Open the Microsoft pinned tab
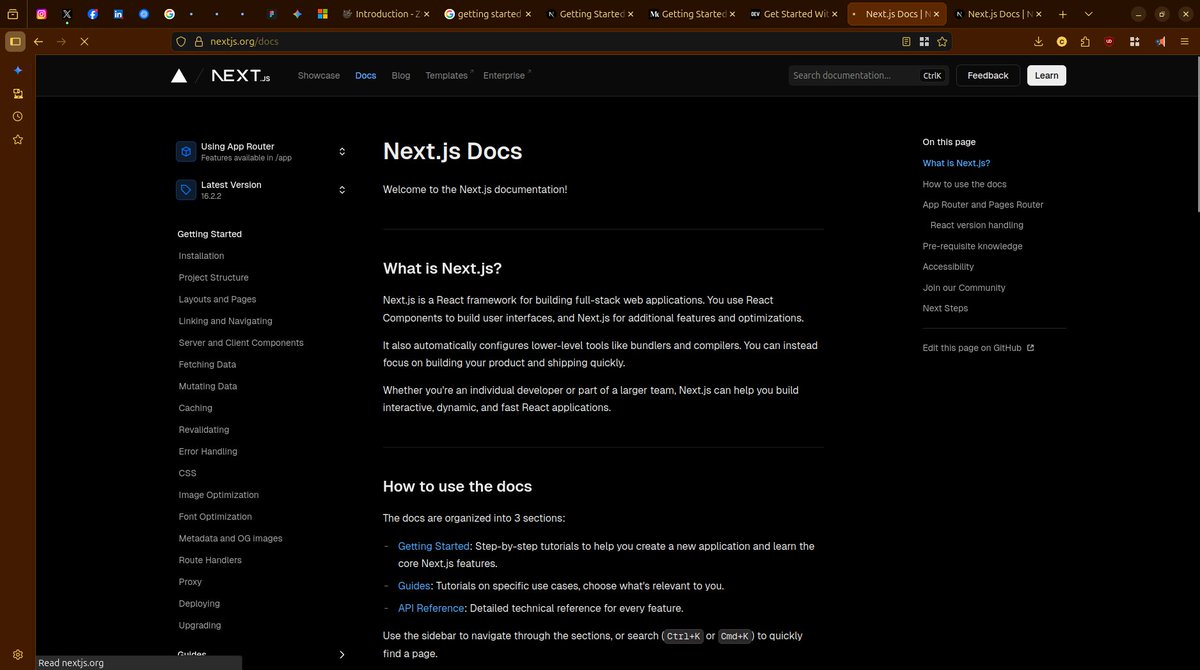The height and width of the screenshot is (670, 1200). [322, 14]
